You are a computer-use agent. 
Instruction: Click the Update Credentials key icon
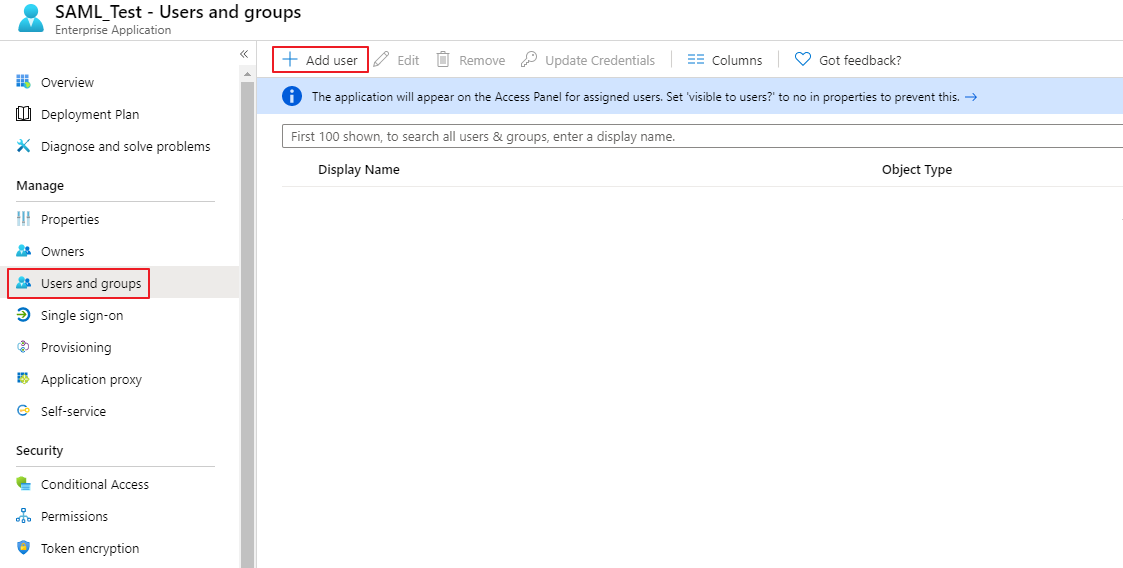529,59
